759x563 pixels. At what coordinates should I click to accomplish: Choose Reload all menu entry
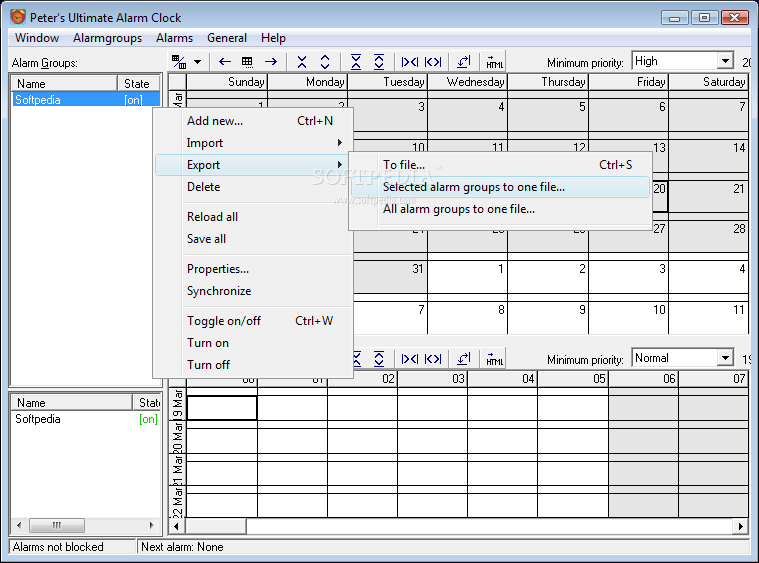click(253, 217)
